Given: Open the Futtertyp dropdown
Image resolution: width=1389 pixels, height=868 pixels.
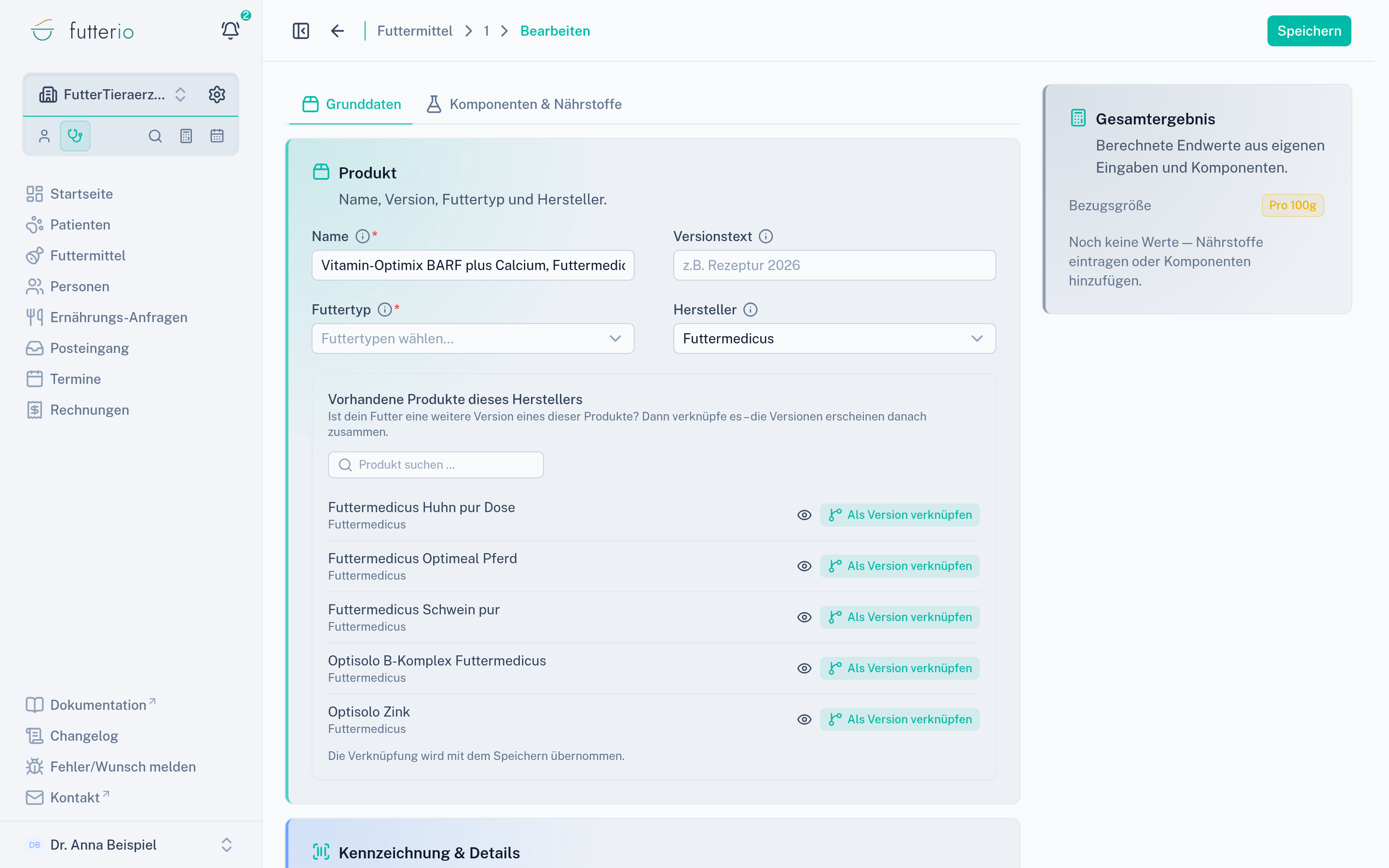Looking at the screenshot, I should pos(472,339).
